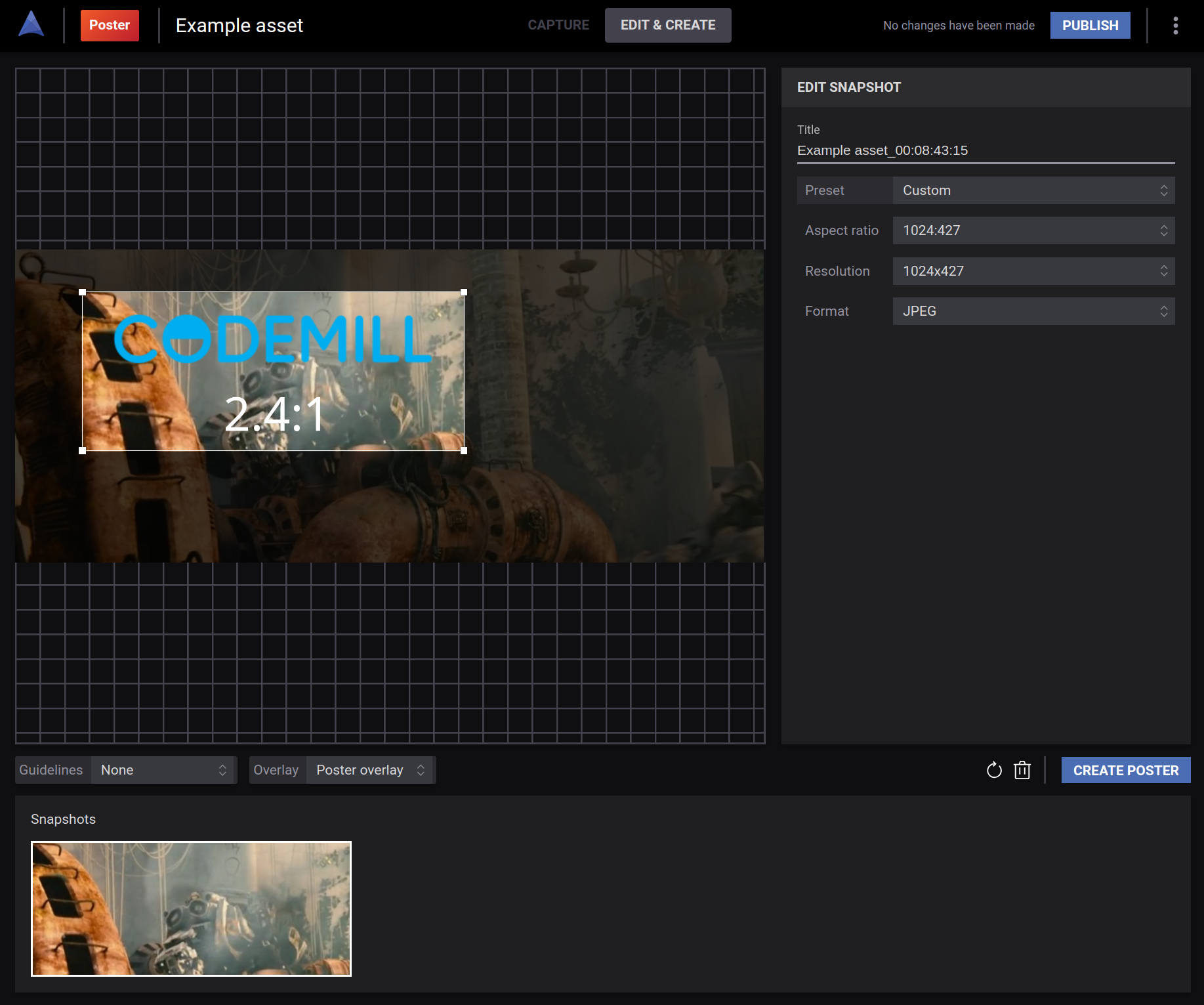Click the bottom-left crop handle
1204x1005 pixels.
82,450
